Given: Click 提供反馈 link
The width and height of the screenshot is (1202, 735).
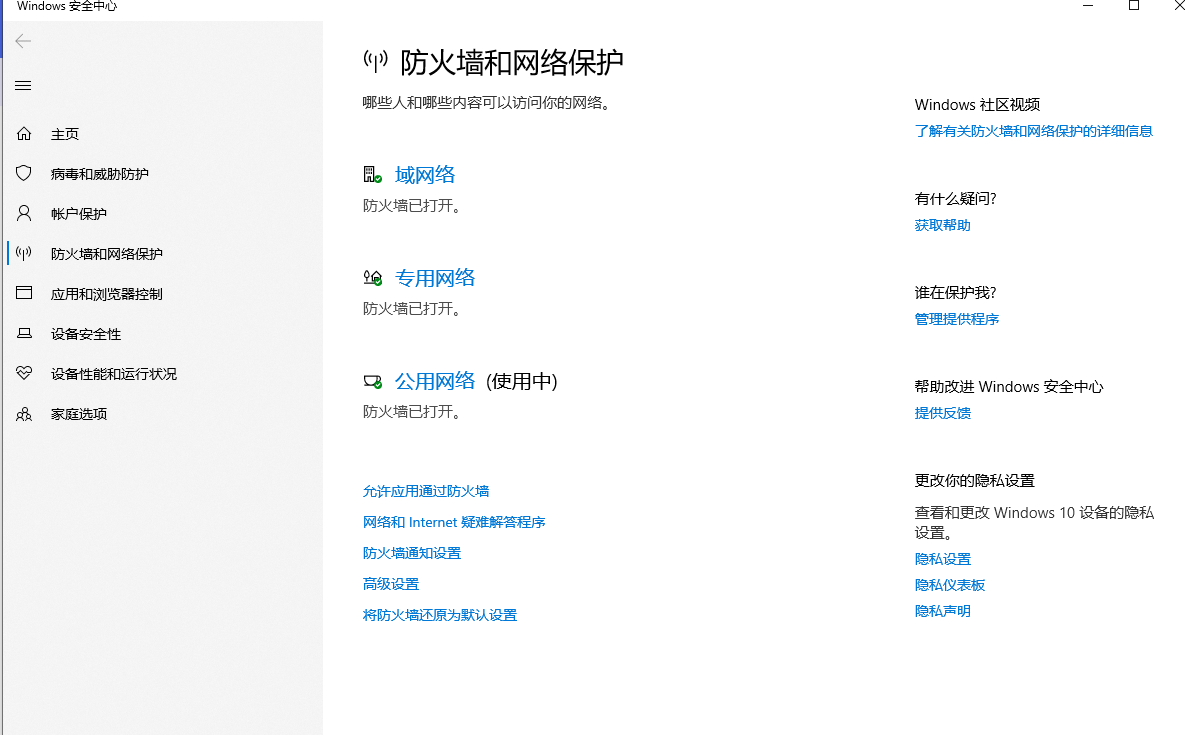Looking at the screenshot, I should tap(943, 413).
